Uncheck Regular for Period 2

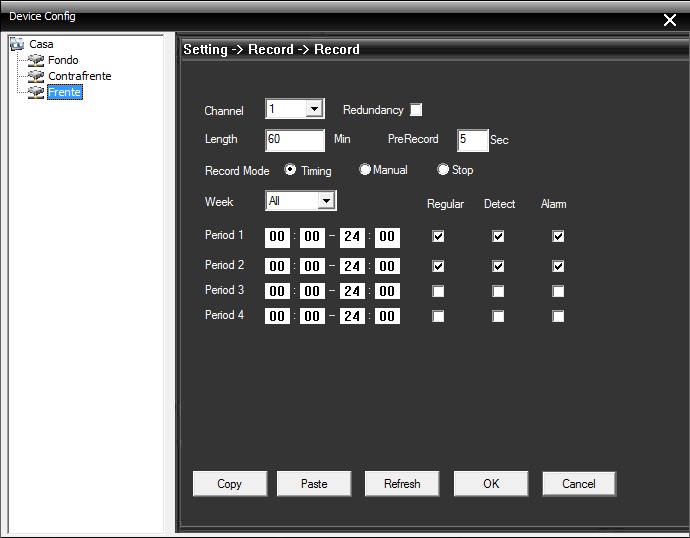pyautogui.click(x=438, y=266)
